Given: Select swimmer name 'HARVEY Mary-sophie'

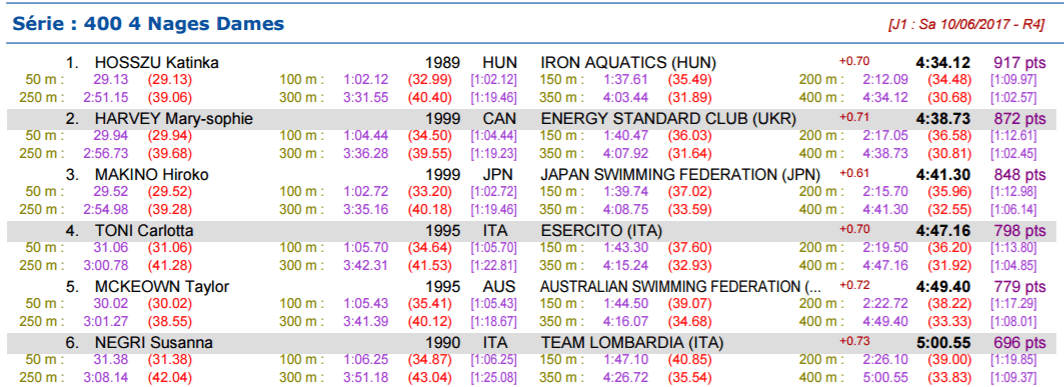Looking at the screenshot, I should (174, 119).
